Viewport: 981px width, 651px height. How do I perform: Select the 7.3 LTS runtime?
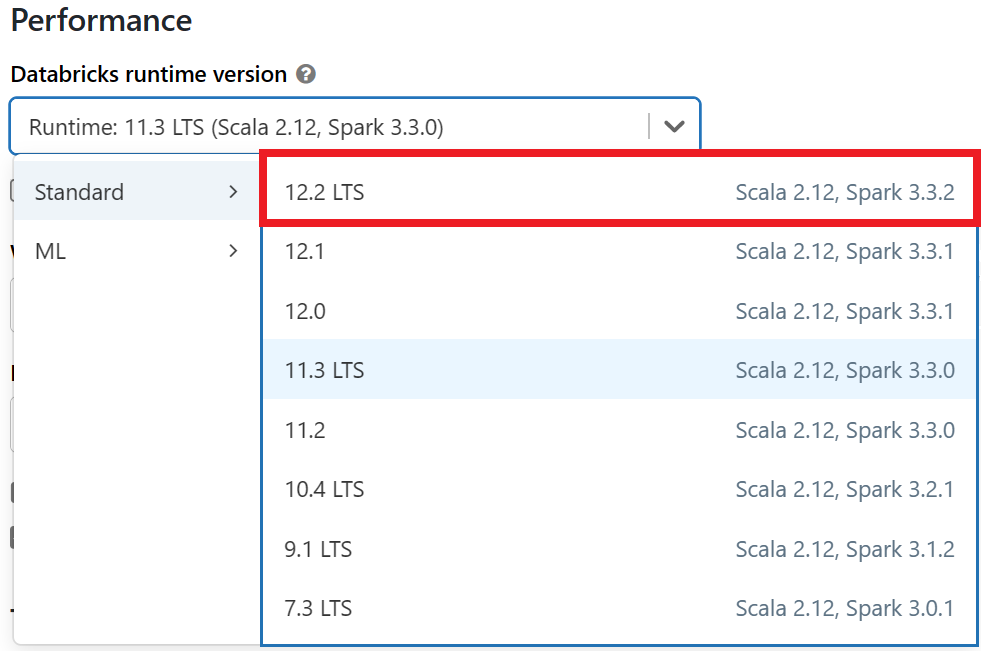(318, 608)
